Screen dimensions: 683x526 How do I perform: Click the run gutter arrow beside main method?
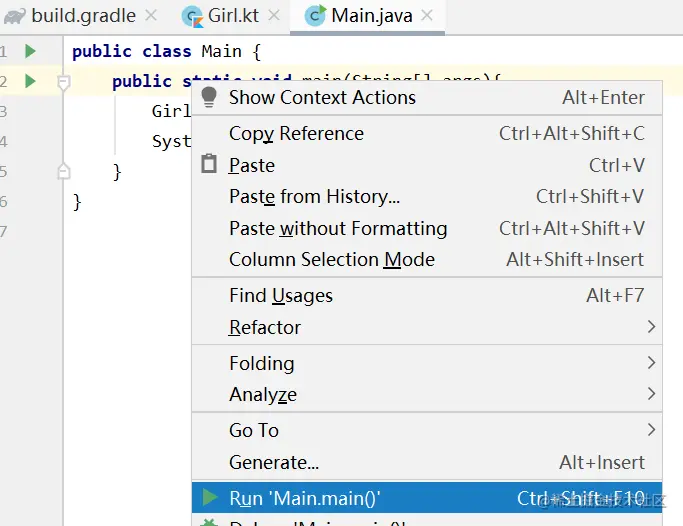[30, 81]
